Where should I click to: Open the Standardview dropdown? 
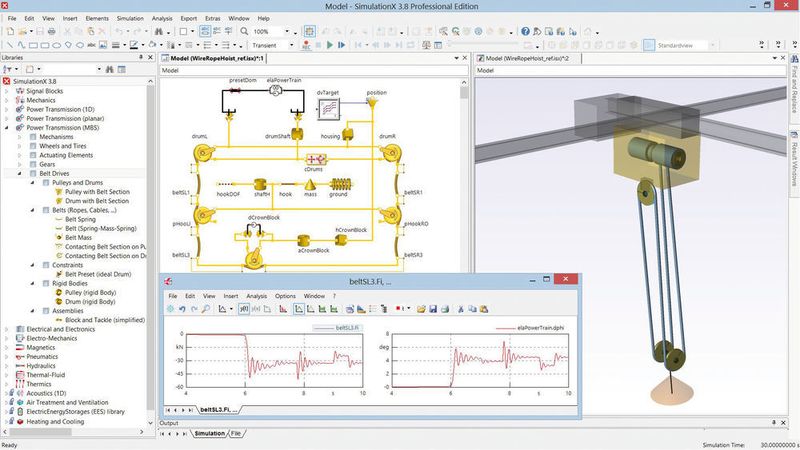(712, 45)
